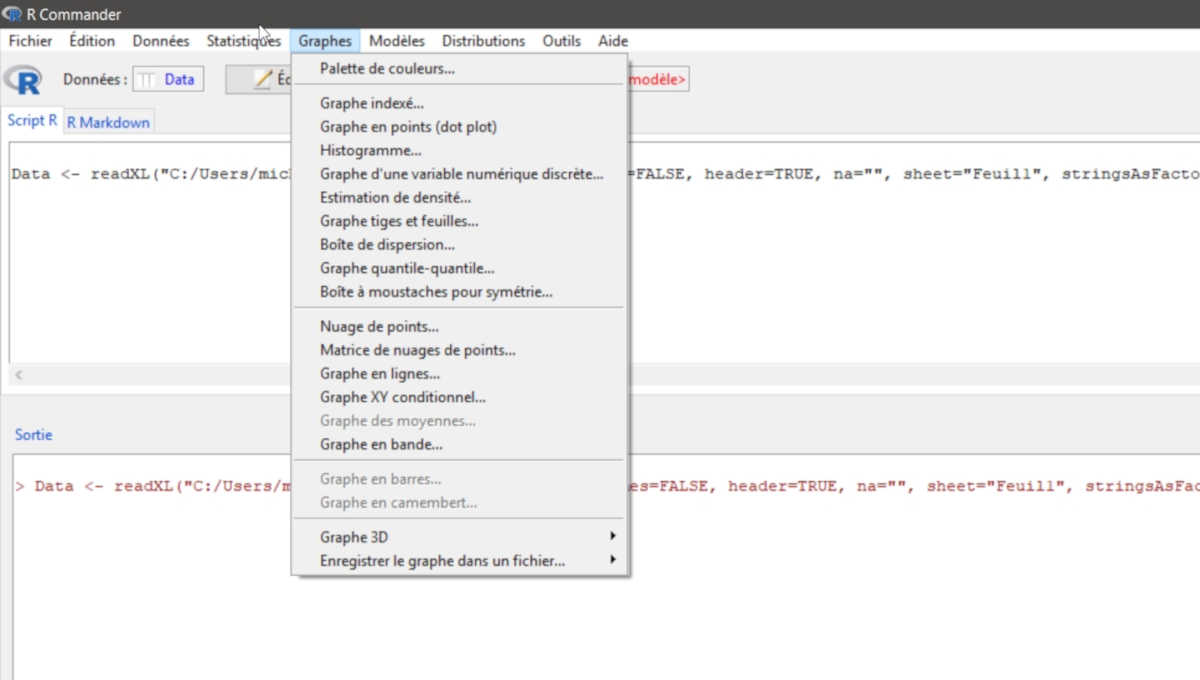Click the R logo icon in toolbar
1200x680 pixels.
(x=22, y=79)
